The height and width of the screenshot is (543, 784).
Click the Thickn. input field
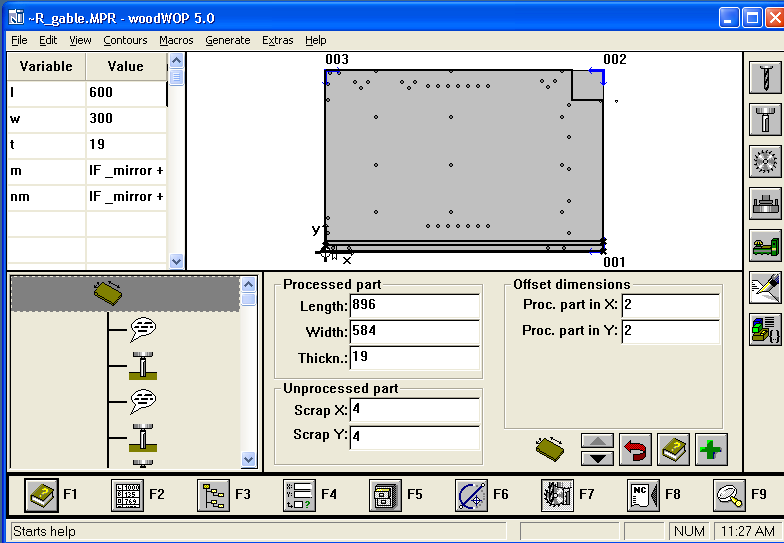tap(414, 358)
